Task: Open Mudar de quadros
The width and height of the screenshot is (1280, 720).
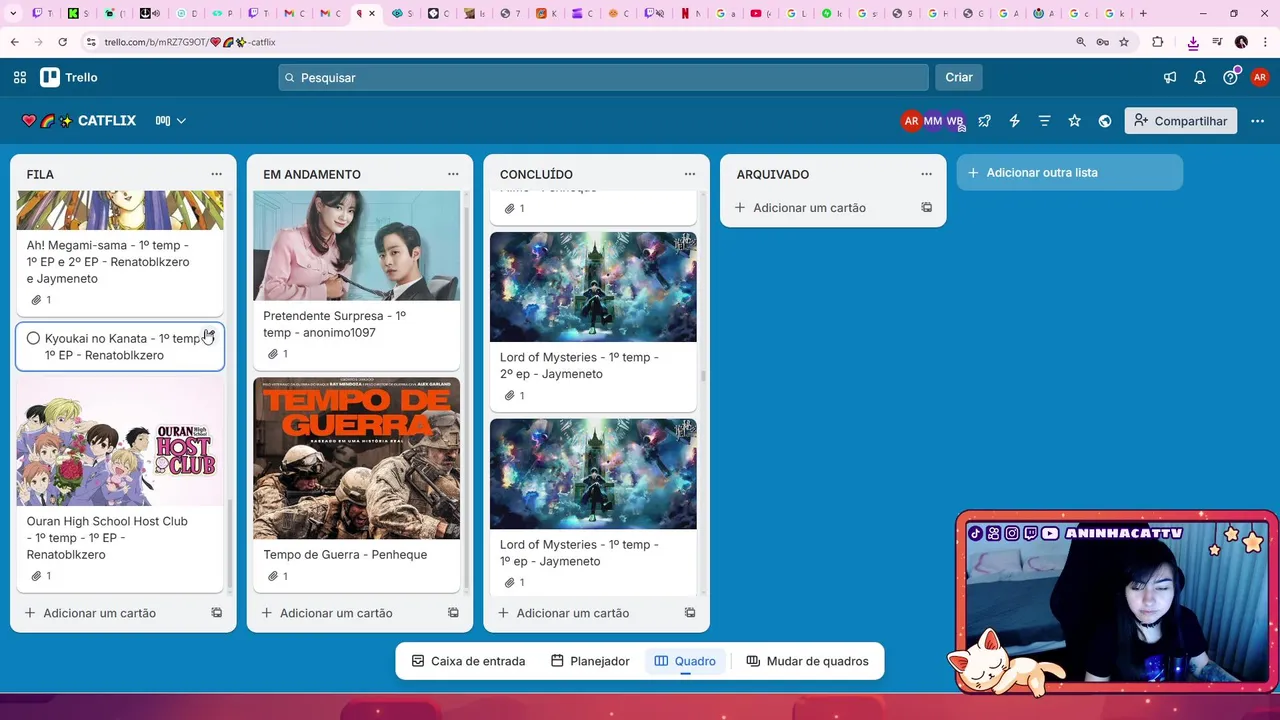Action: coord(807,661)
